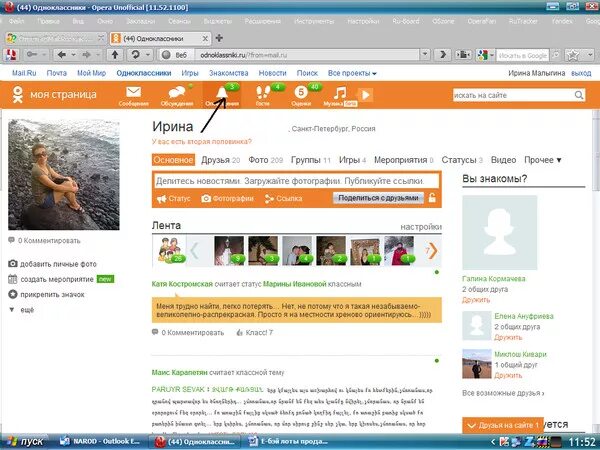
Task: Open лента настройки link
Action: [421, 227]
